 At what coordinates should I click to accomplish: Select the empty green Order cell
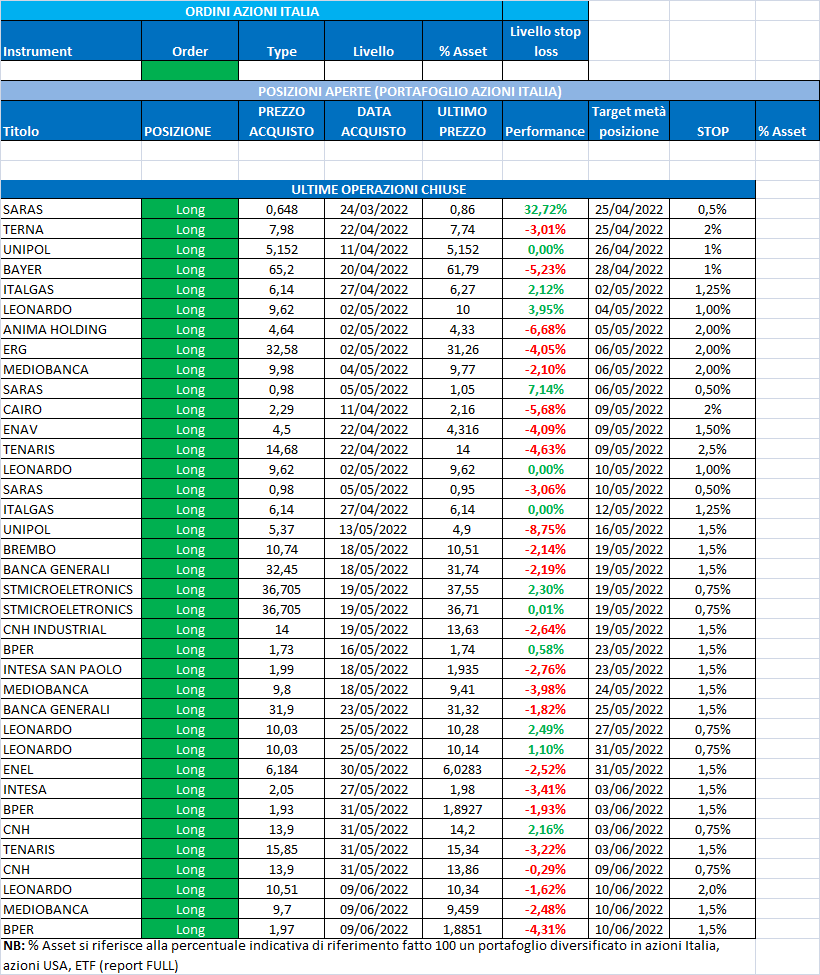coord(190,71)
